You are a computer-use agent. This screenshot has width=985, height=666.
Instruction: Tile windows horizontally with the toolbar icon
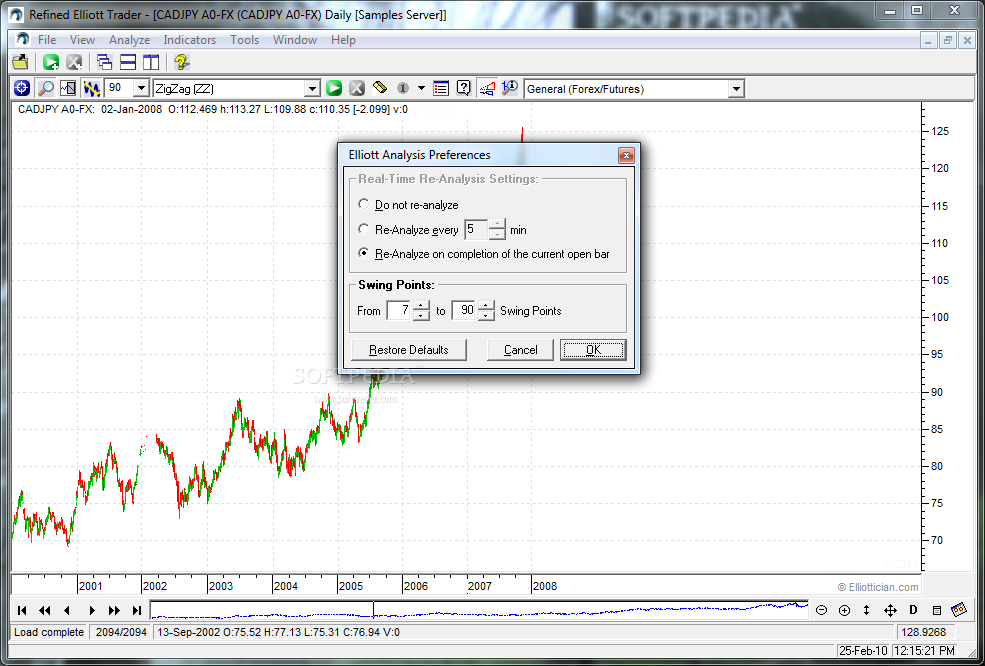(x=128, y=62)
